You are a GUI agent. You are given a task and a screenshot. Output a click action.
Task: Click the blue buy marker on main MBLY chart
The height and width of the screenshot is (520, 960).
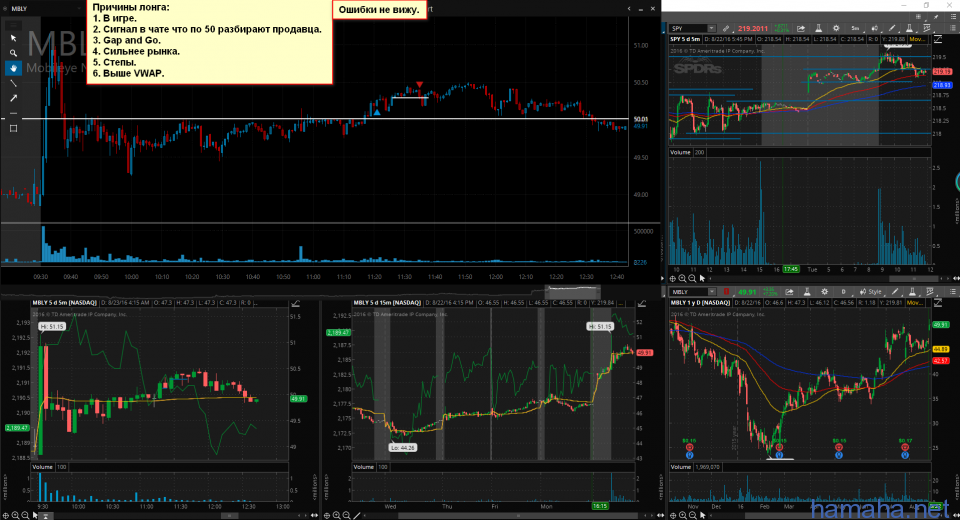tap(377, 112)
